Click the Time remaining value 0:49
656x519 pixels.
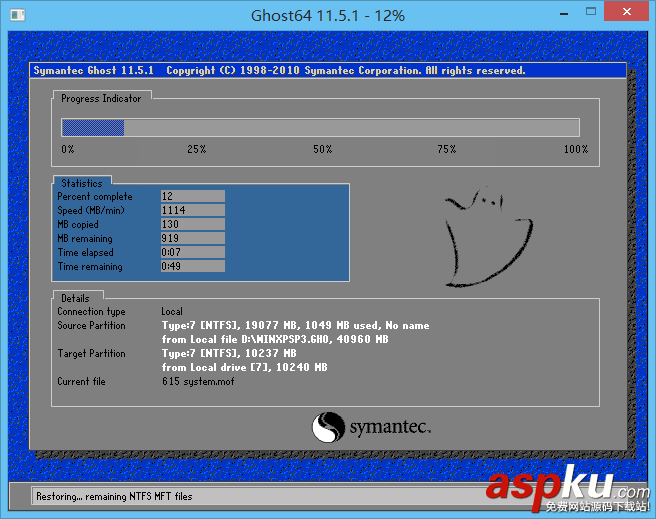click(x=193, y=266)
